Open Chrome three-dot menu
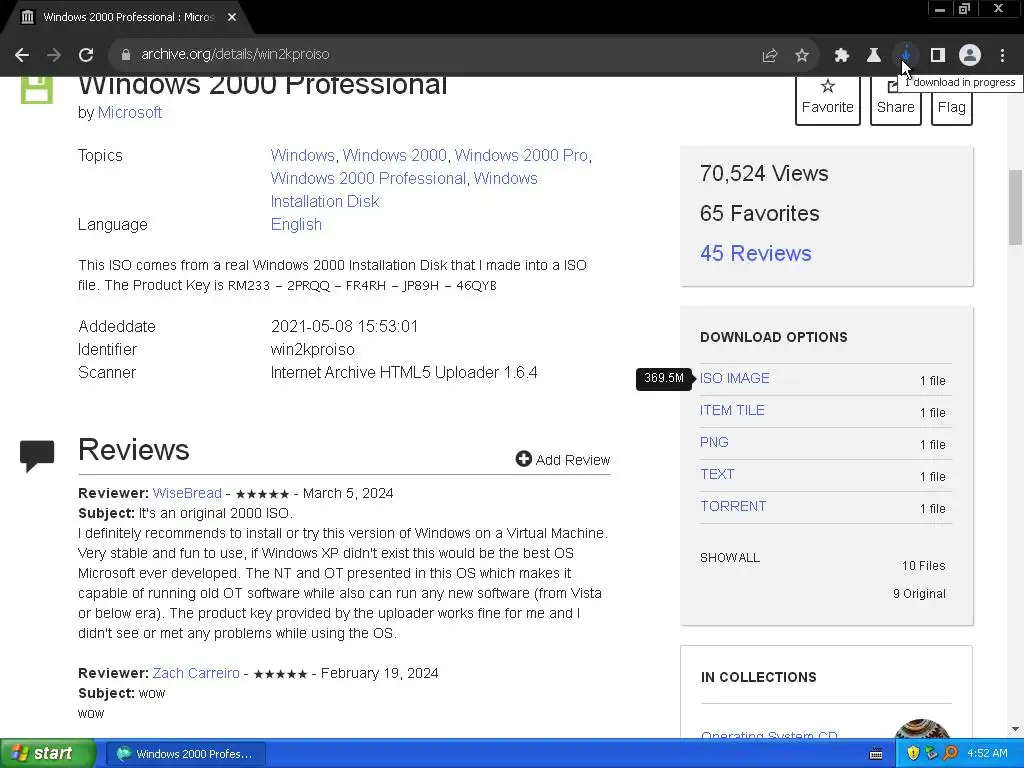 coord(1002,56)
